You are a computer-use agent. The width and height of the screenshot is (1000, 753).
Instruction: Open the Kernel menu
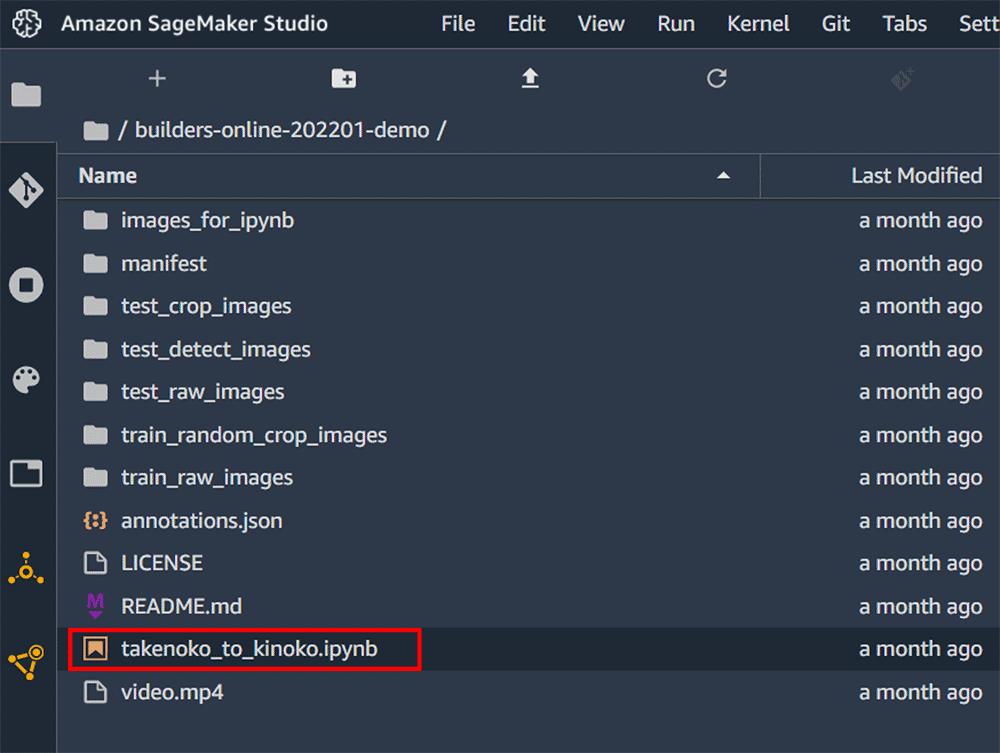758,24
